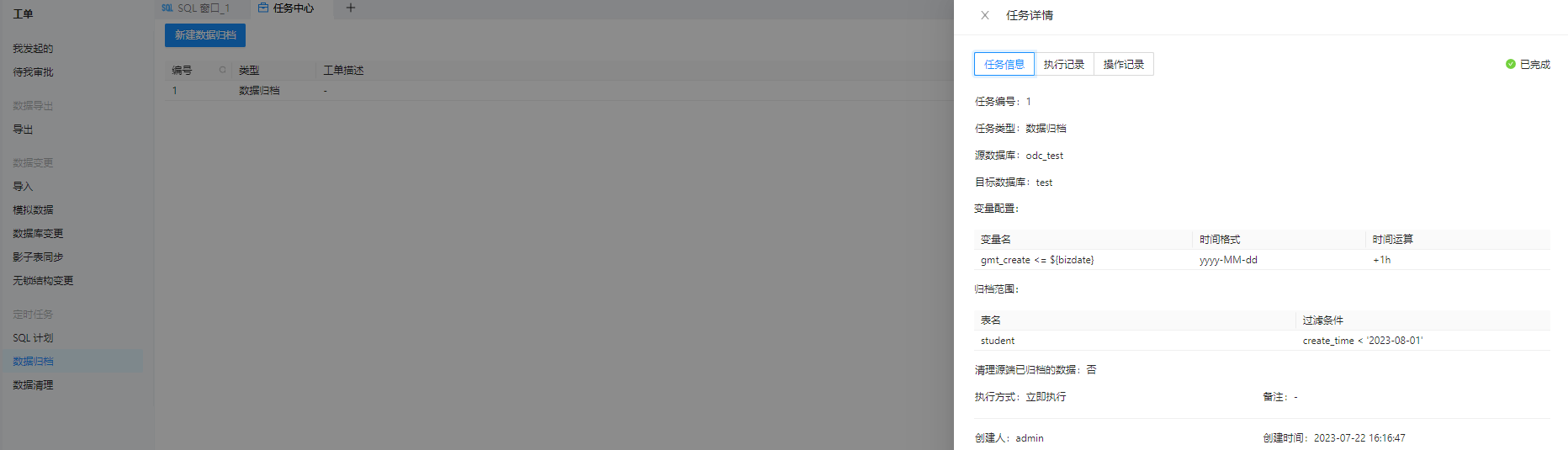1568x450 pixels.
Task: Click target database value test
Action: [1044, 183]
